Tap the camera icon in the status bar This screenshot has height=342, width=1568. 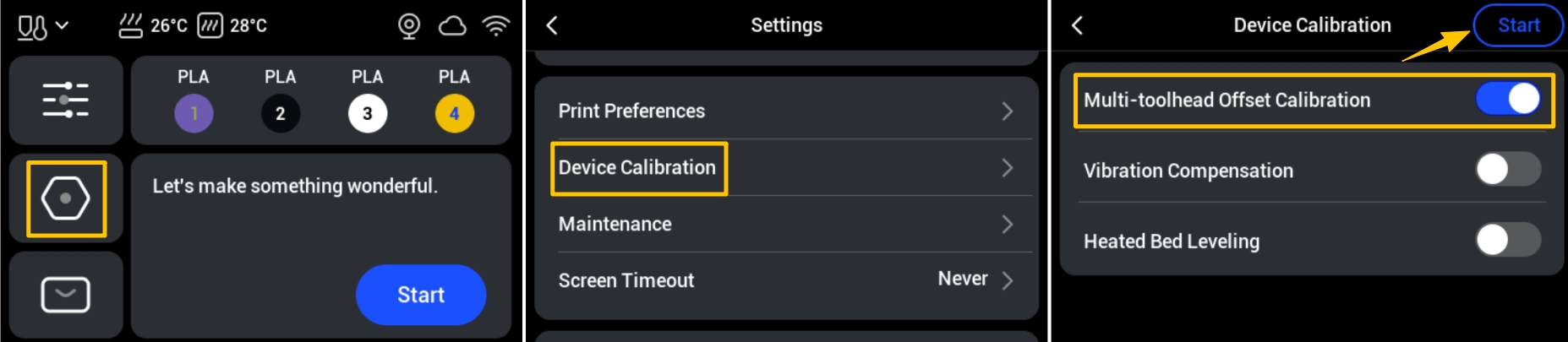point(409,26)
